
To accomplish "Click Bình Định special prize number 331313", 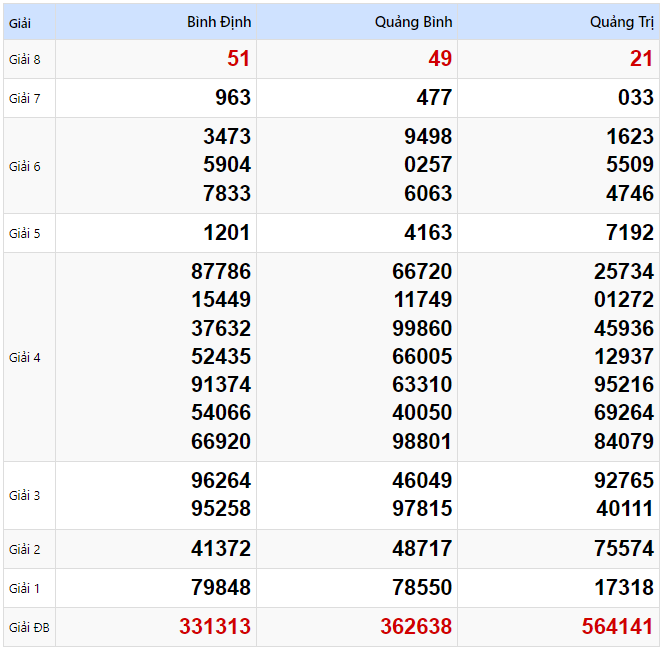I will [215, 627].
